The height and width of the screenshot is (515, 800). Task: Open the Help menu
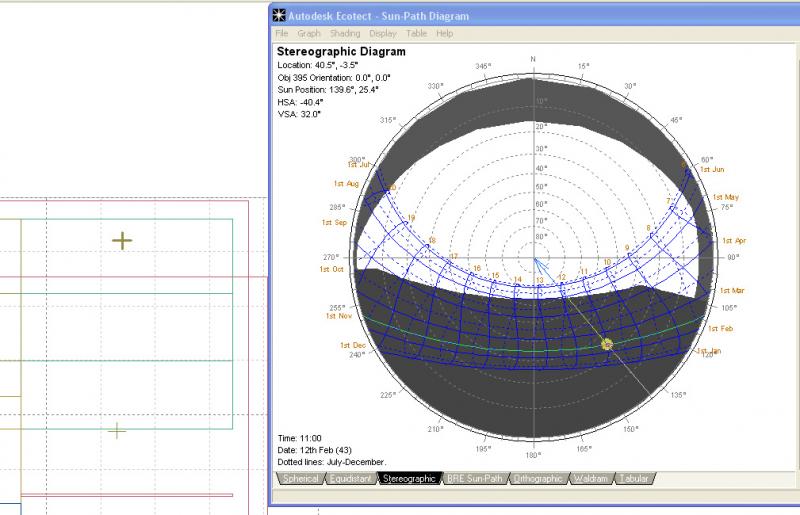(444, 33)
